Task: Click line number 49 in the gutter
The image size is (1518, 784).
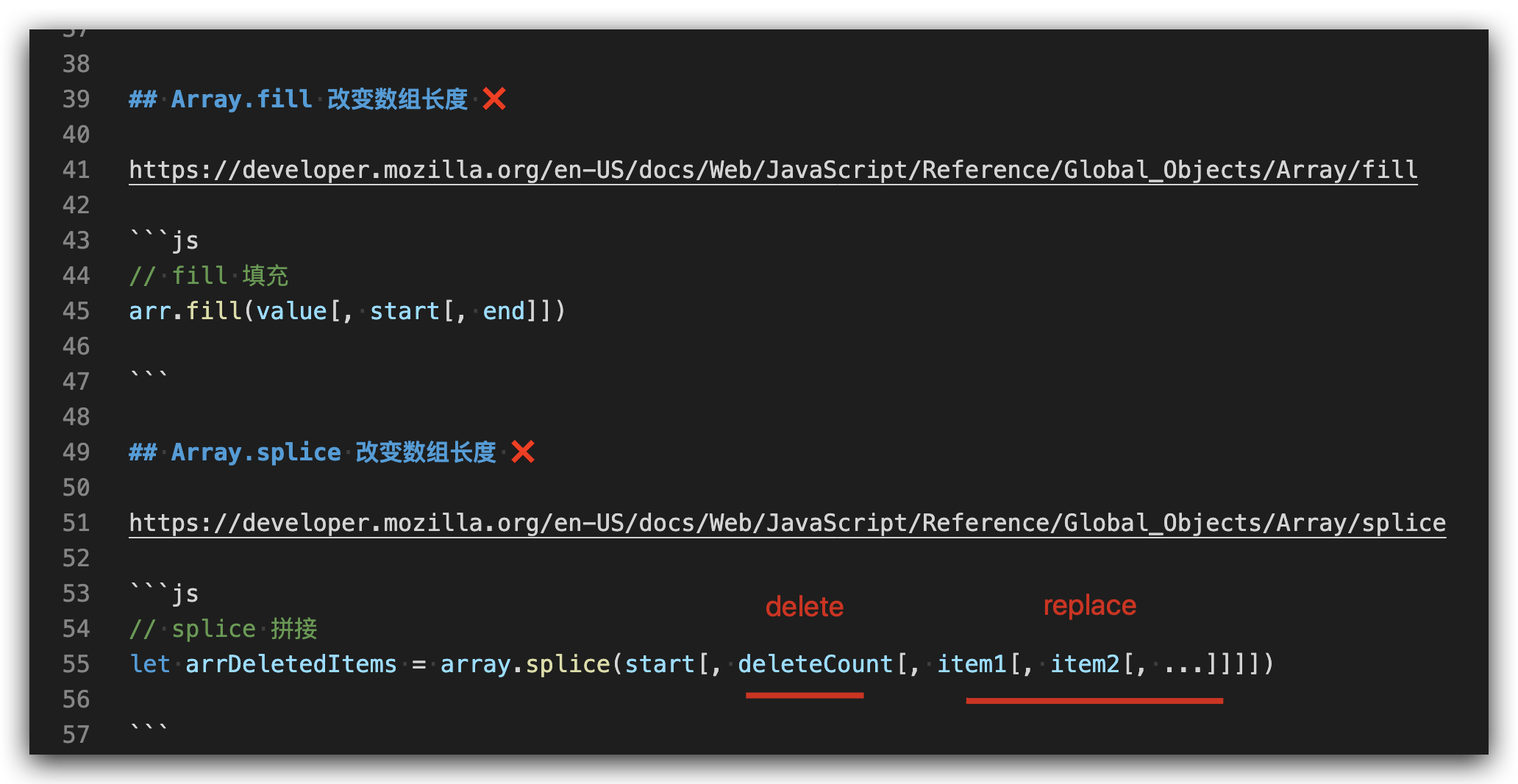Action: (x=76, y=452)
